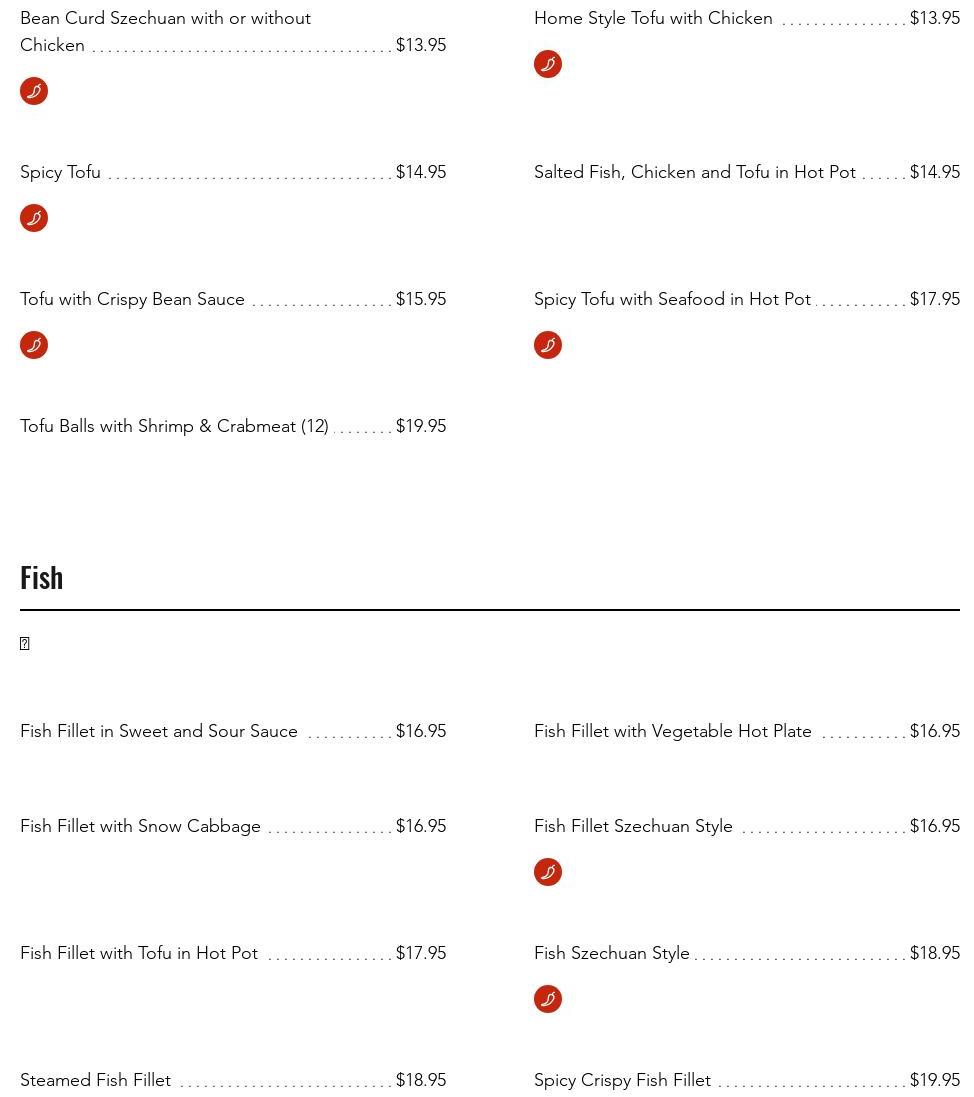Click pepper icon below Tofu with Crispy Bean Sauce
The image size is (974, 1097).
[34, 345]
